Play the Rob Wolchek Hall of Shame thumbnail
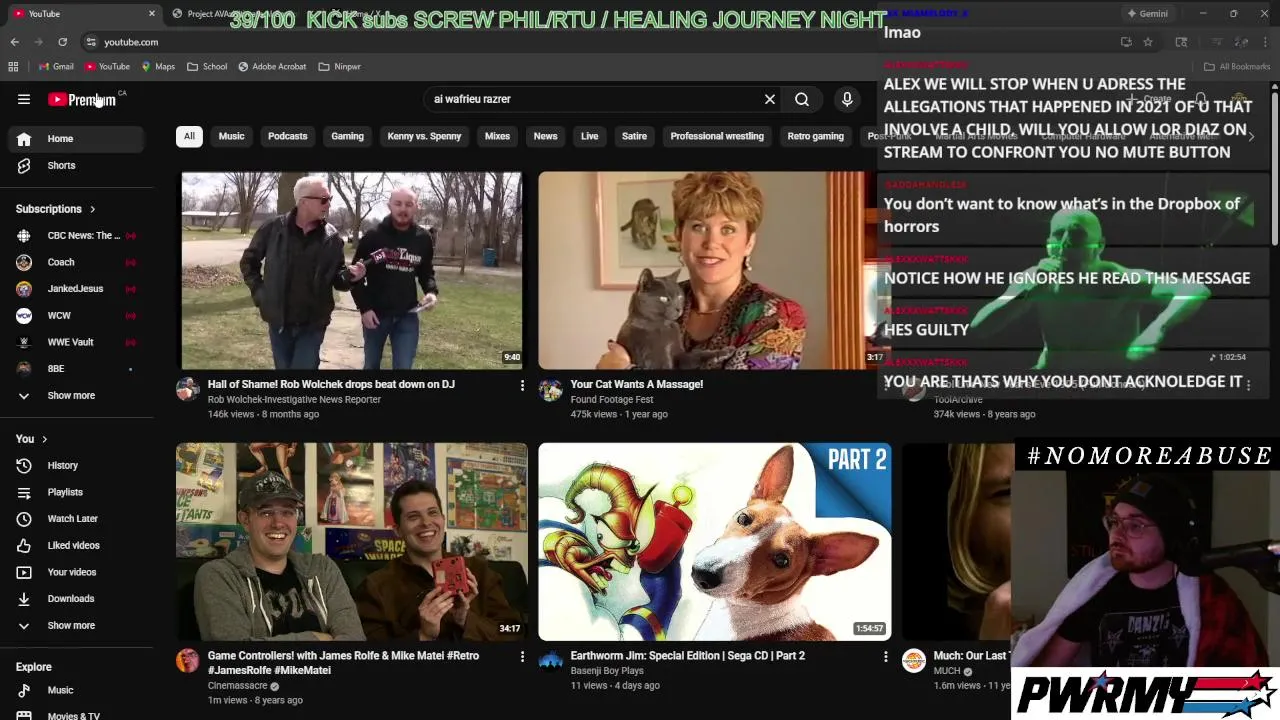1280x720 pixels. [351, 270]
